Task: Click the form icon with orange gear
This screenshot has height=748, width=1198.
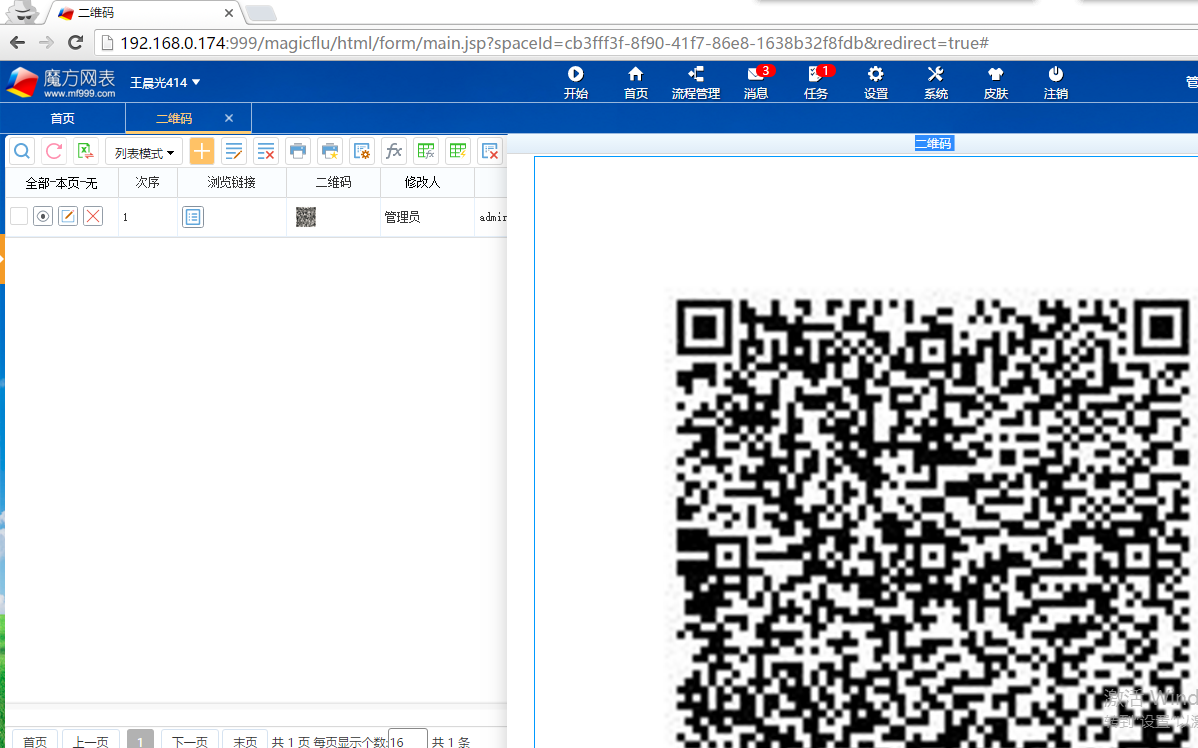Action: coord(362,151)
